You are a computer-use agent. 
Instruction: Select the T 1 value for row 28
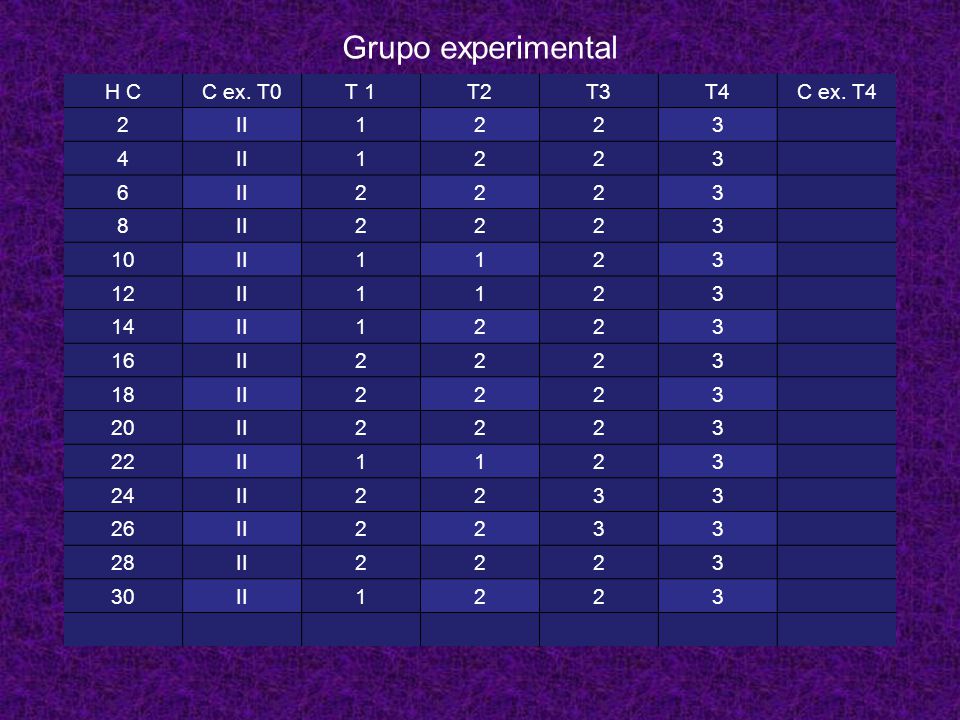point(361,562)
